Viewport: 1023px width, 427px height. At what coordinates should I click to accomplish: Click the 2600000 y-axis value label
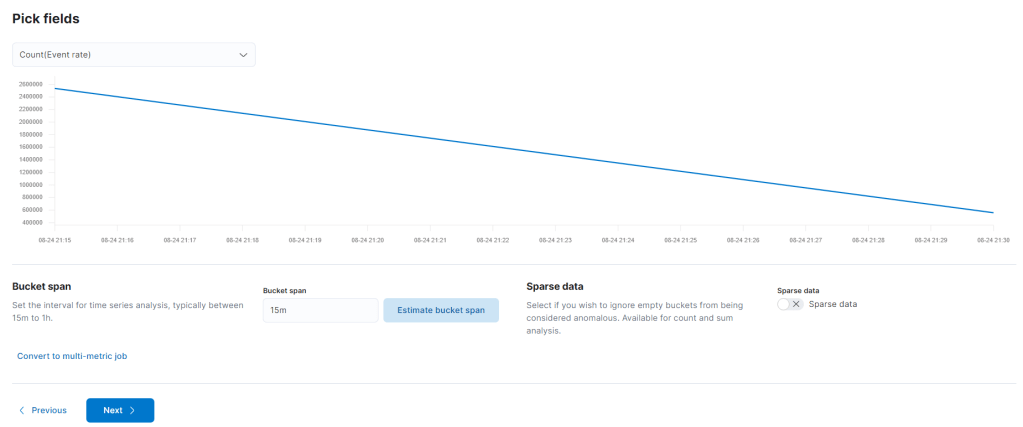[x=30, y=84]
